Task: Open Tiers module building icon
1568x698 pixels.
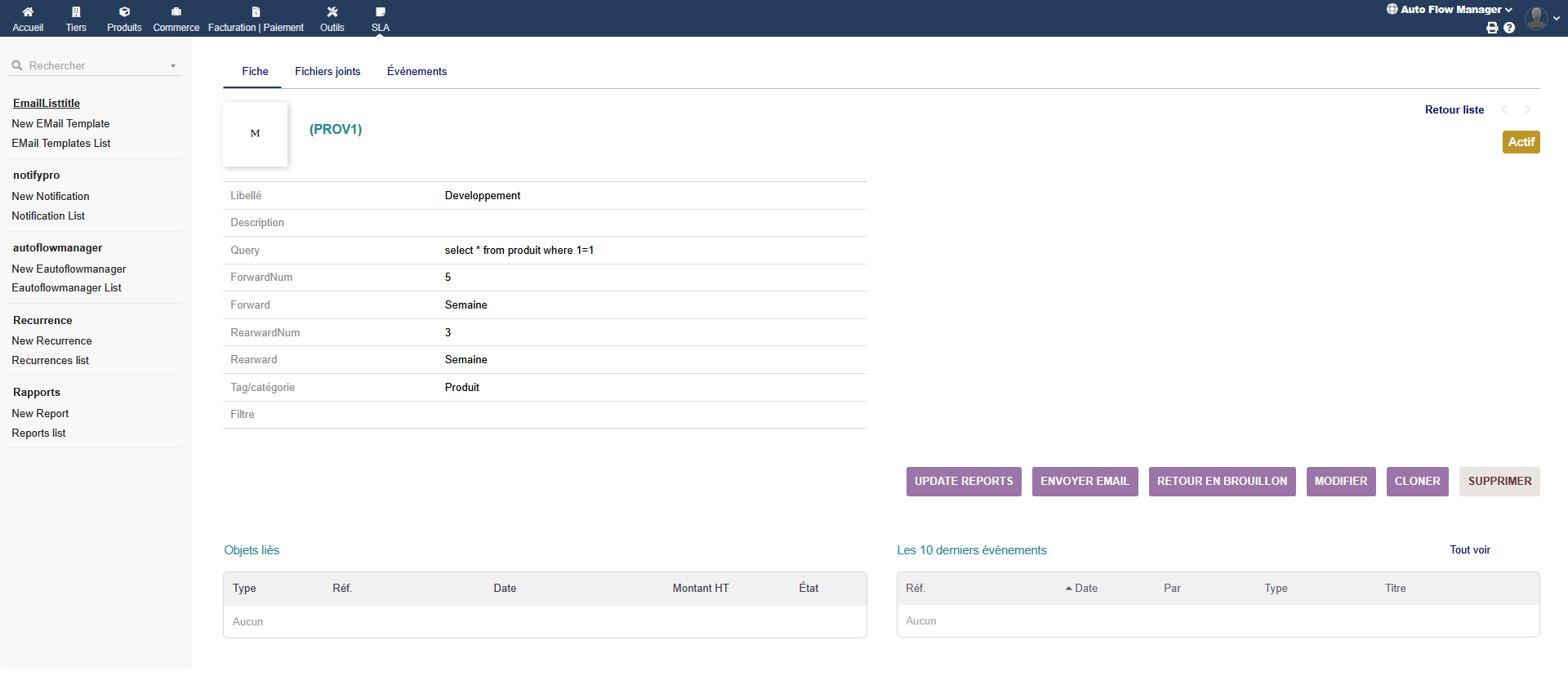Action: click(x=76, y=12)
